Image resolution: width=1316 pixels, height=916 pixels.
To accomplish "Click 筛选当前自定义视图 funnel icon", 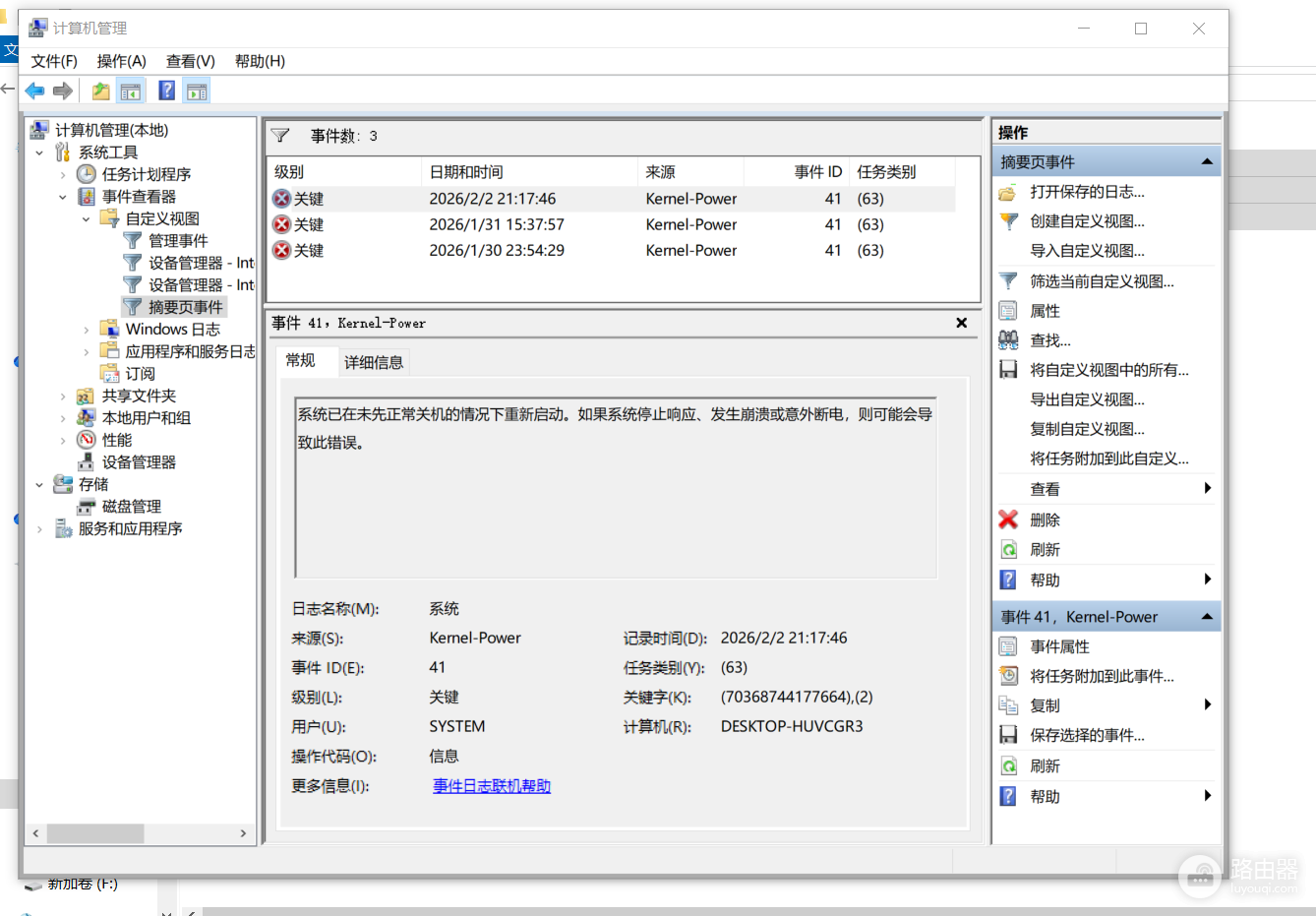I will (x=1008, y=281).
